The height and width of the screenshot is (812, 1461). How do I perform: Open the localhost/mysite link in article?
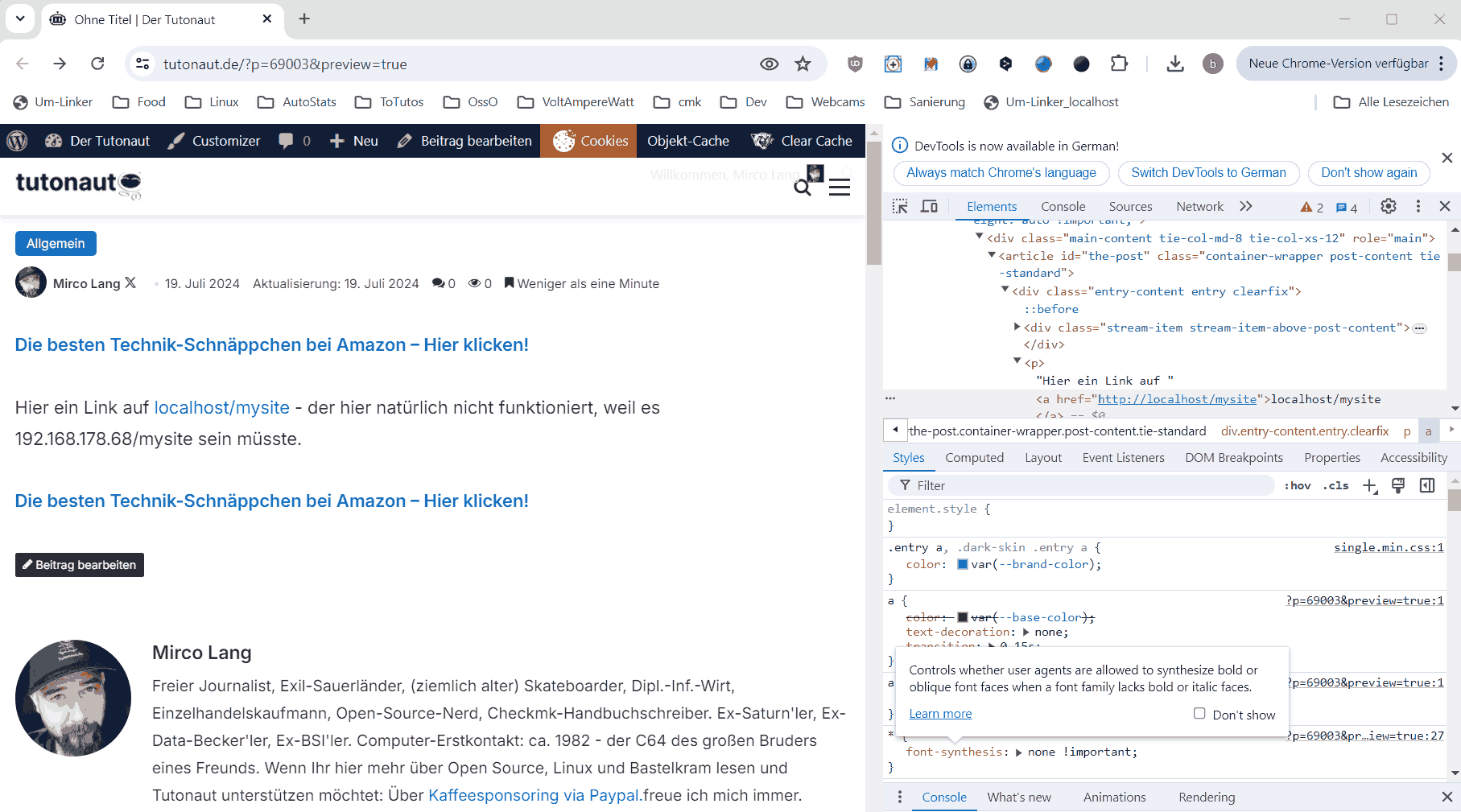[x=221, y=407]
